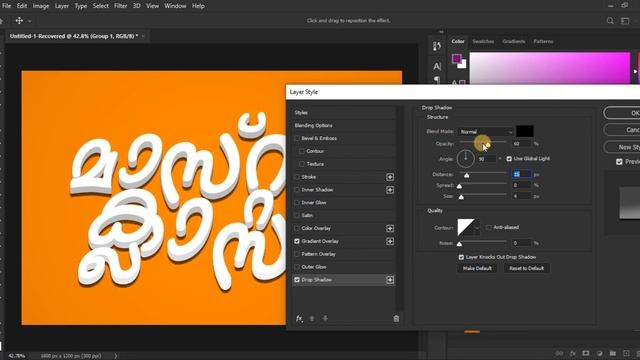
Task: Open the File menu
Action: coord(7,6)
